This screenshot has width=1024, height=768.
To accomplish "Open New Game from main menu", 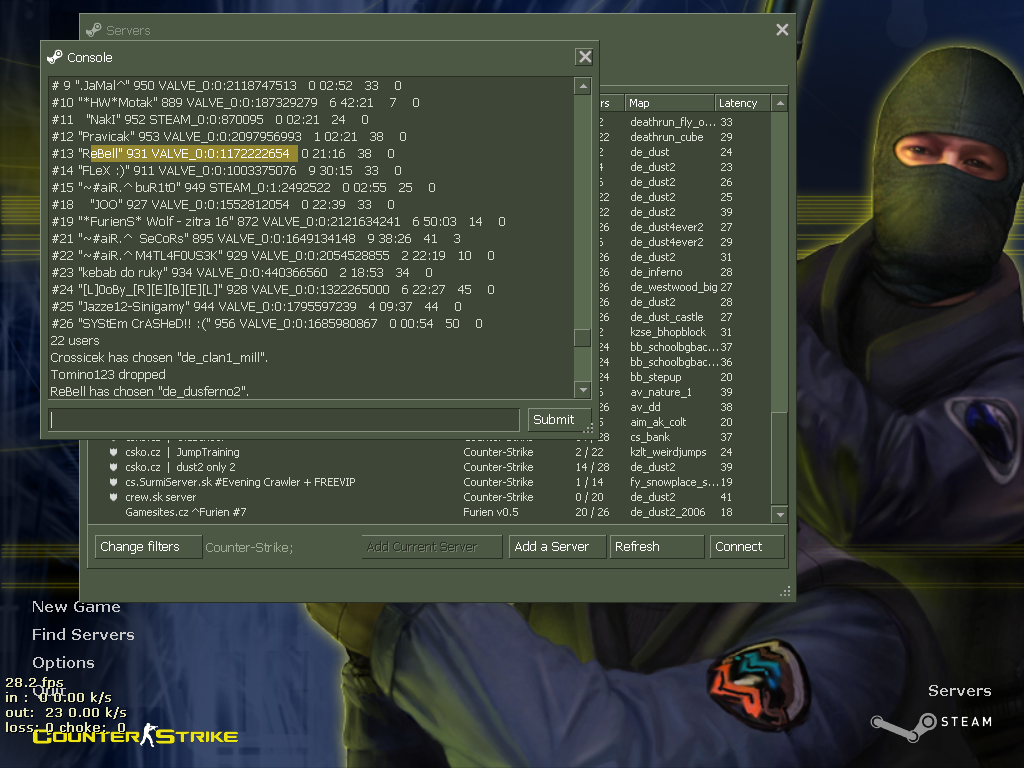I will point(76,607).
